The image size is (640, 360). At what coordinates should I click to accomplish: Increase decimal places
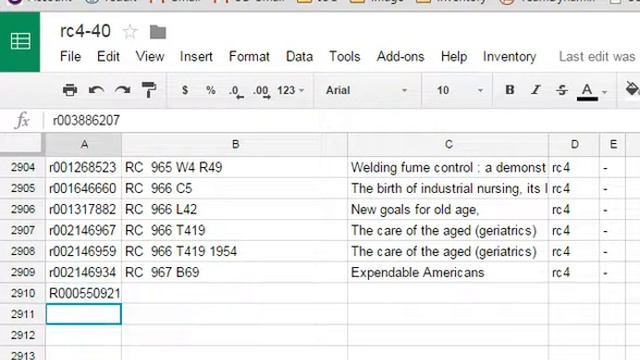(x=262, y=91)
